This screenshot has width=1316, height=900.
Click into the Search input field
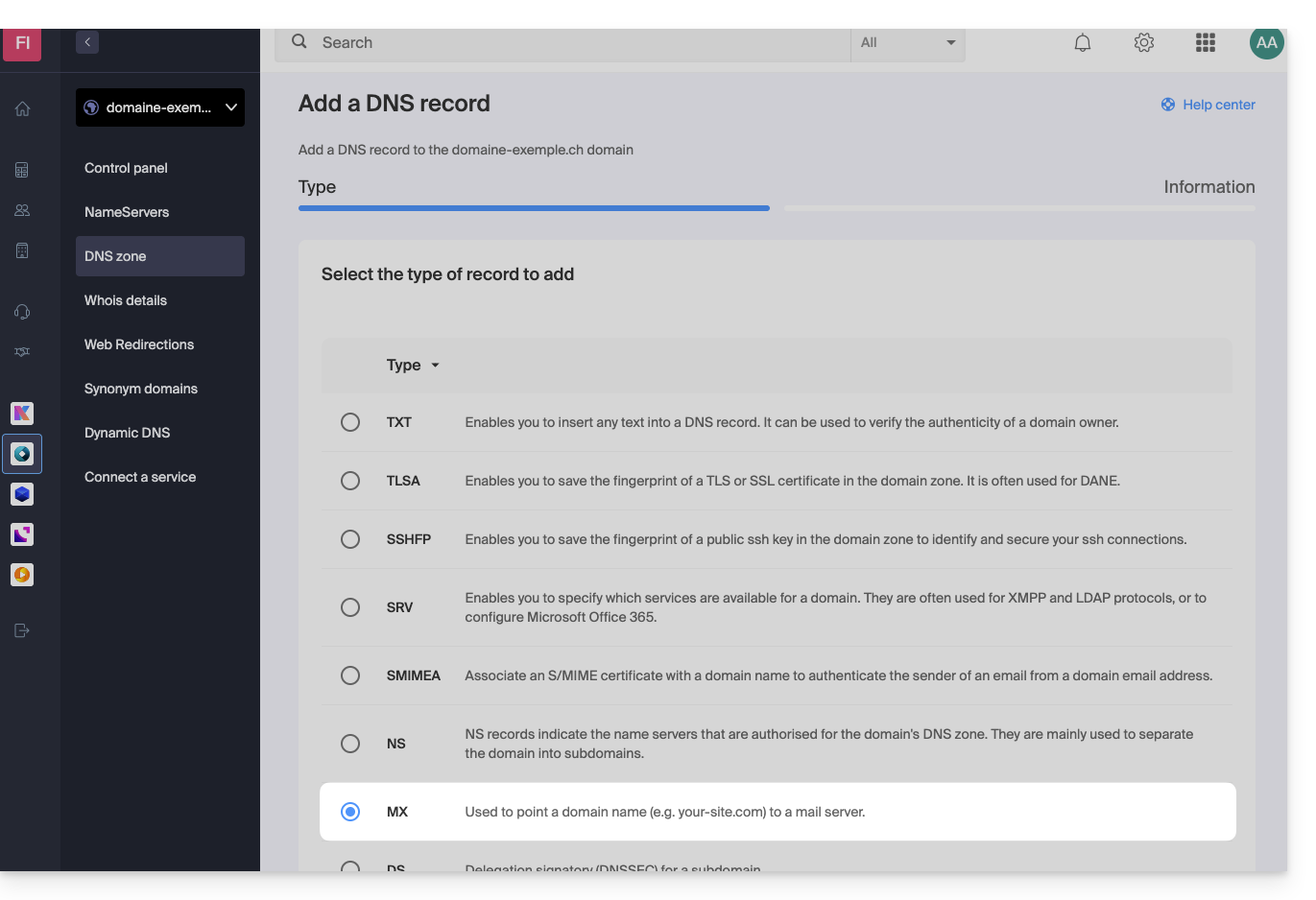click(576, 43)
